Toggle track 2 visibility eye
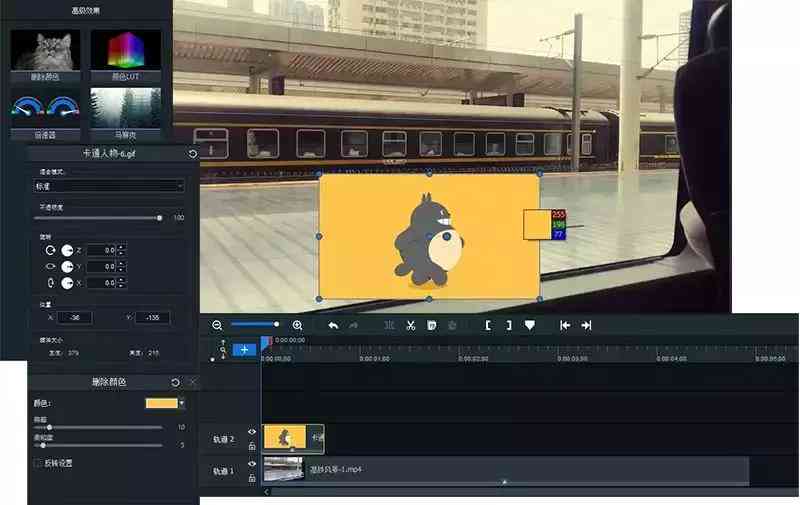 click(x=252, y=432)
